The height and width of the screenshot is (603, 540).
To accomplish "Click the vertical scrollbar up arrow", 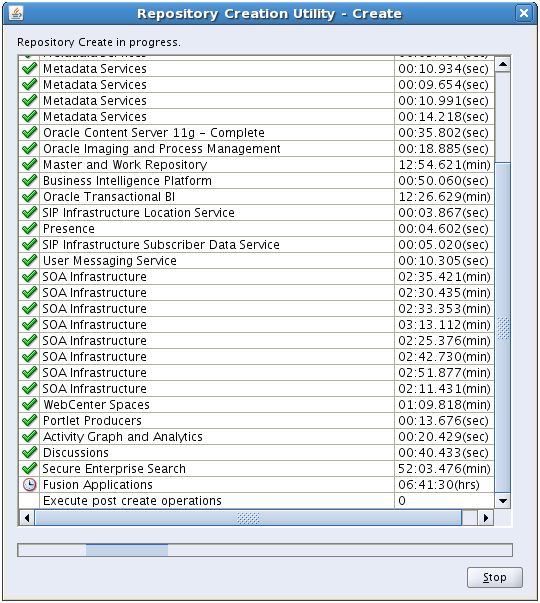I will coord(503,64).
